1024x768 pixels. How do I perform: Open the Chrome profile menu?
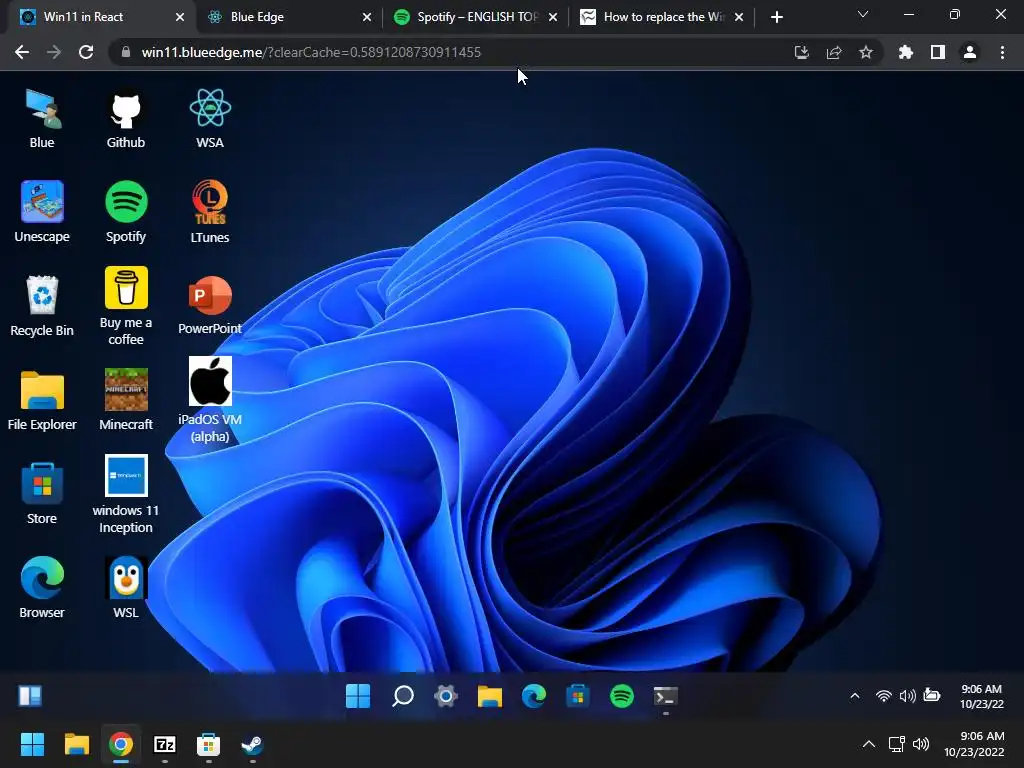(x=970, y=52)
